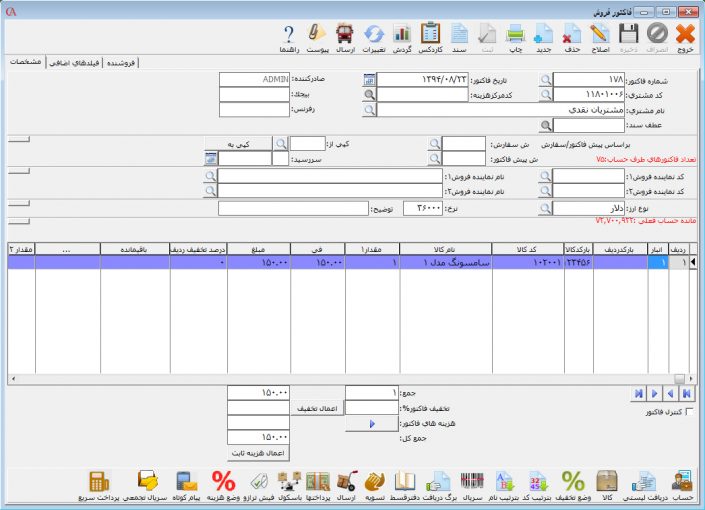
Task: Open customer code lookup magnifier
Action: click(545, 94)
